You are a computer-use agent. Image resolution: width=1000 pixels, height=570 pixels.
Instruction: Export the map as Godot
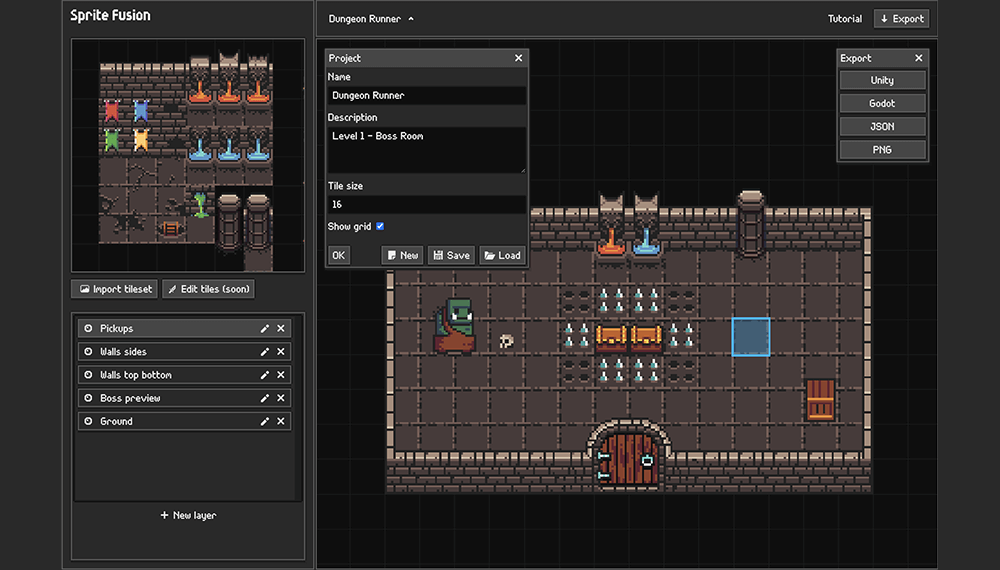click(882, 104)
